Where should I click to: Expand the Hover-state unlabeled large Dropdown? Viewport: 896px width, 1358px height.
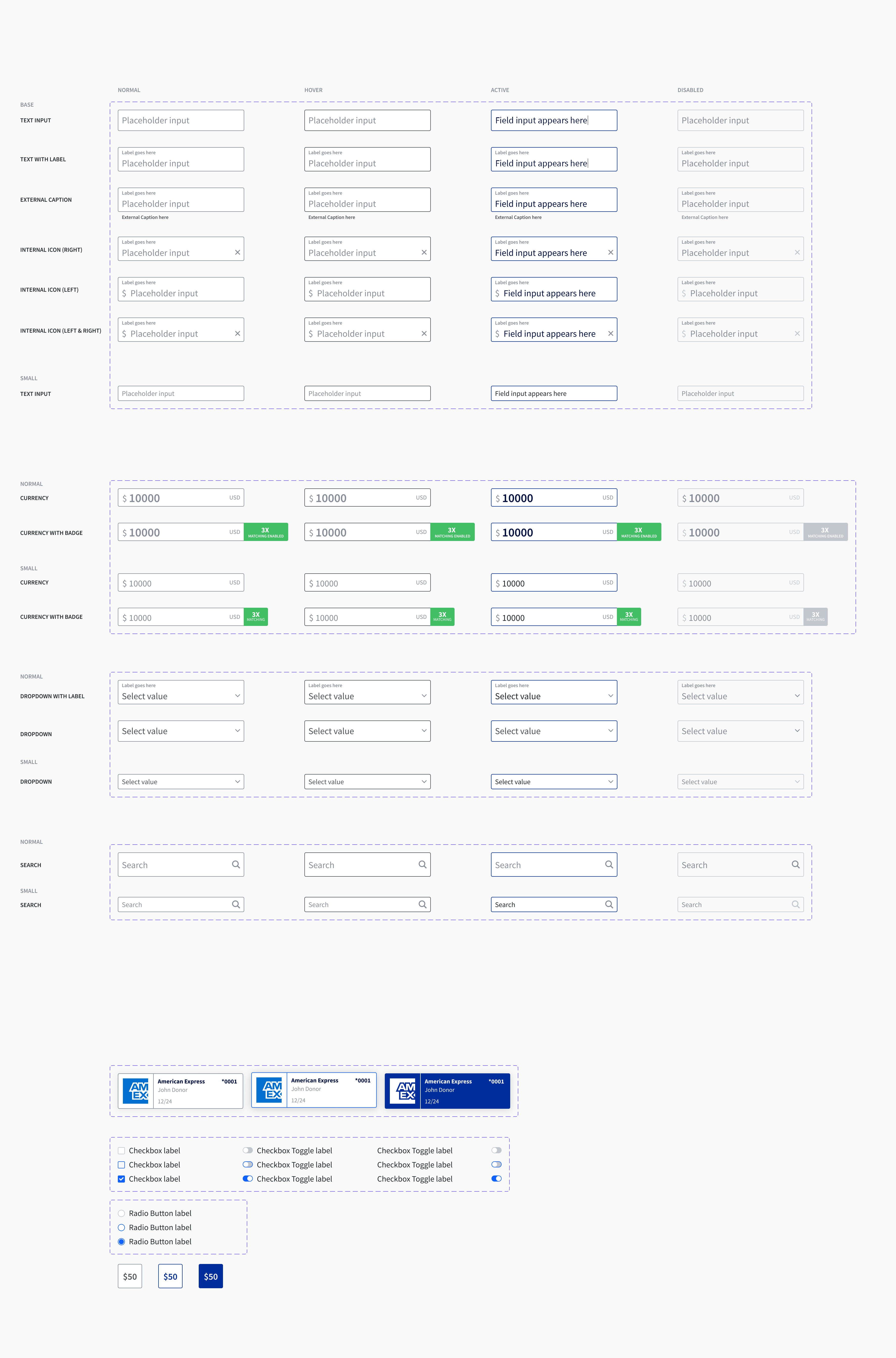[367, 731]
